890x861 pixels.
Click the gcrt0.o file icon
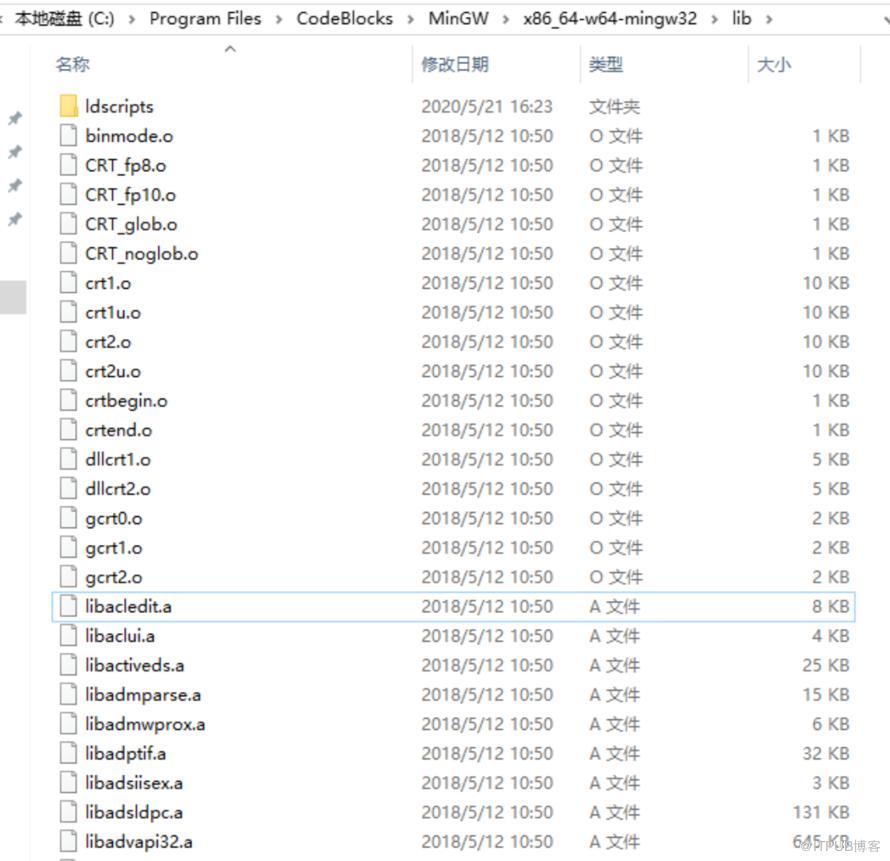(68, 518)
